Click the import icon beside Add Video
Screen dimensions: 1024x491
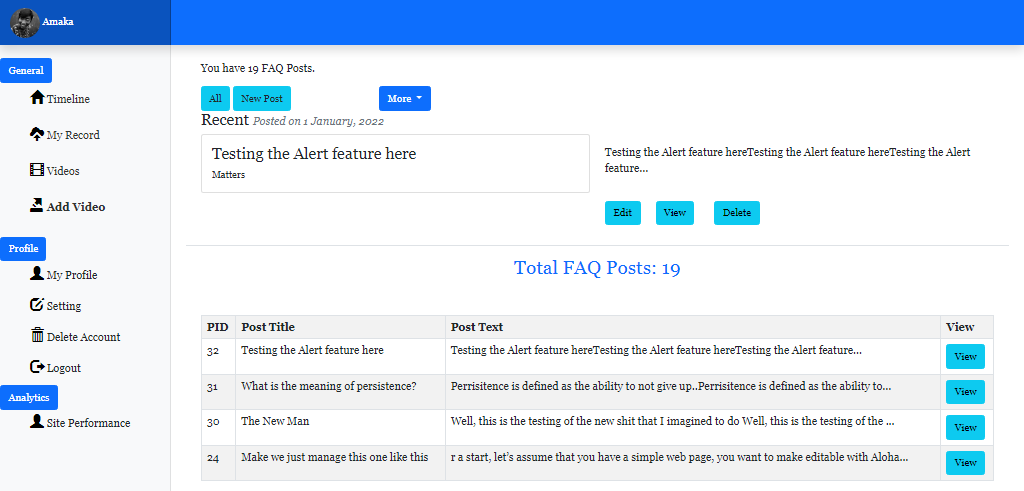[37, 206]
